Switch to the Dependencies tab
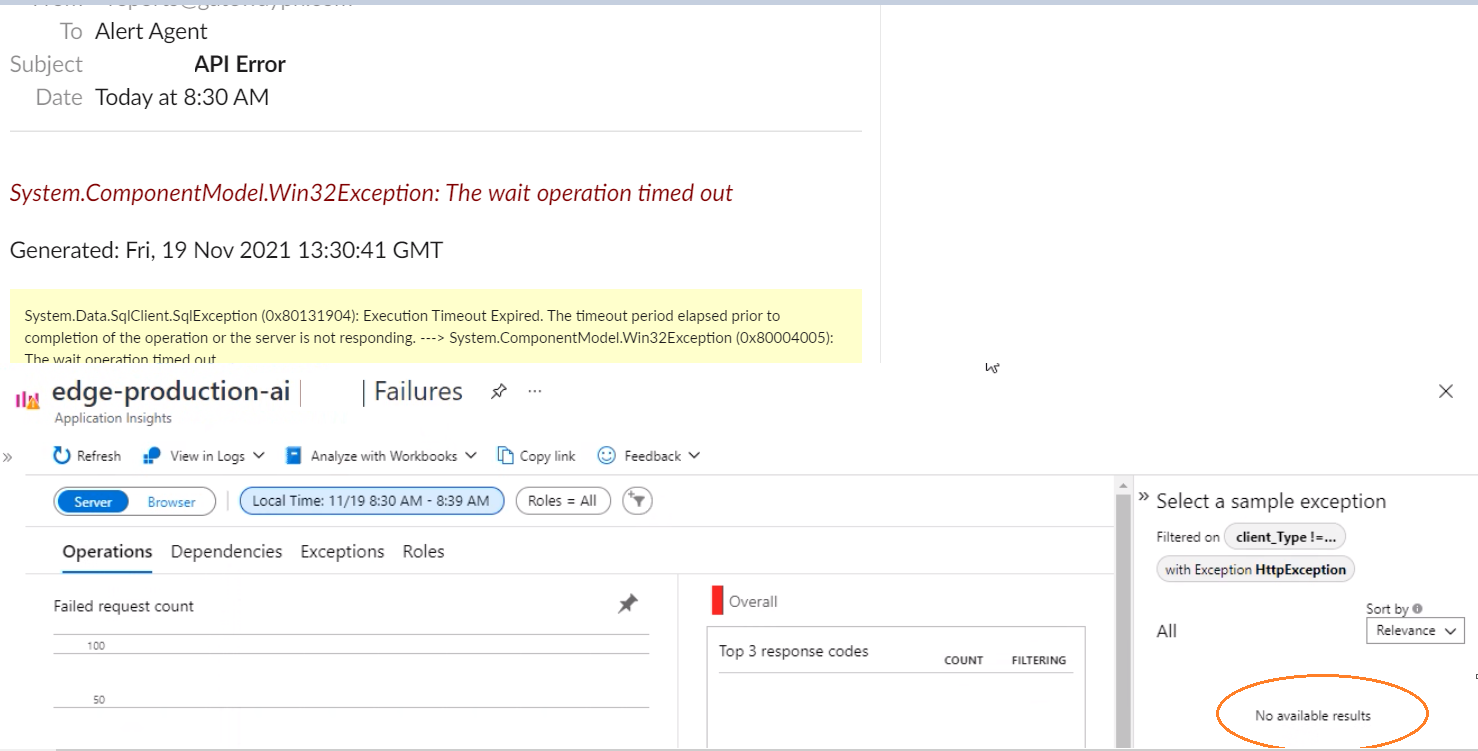The height and width of the screenshot is (751, 1478). pyautogui.click(x=226, y=552)
